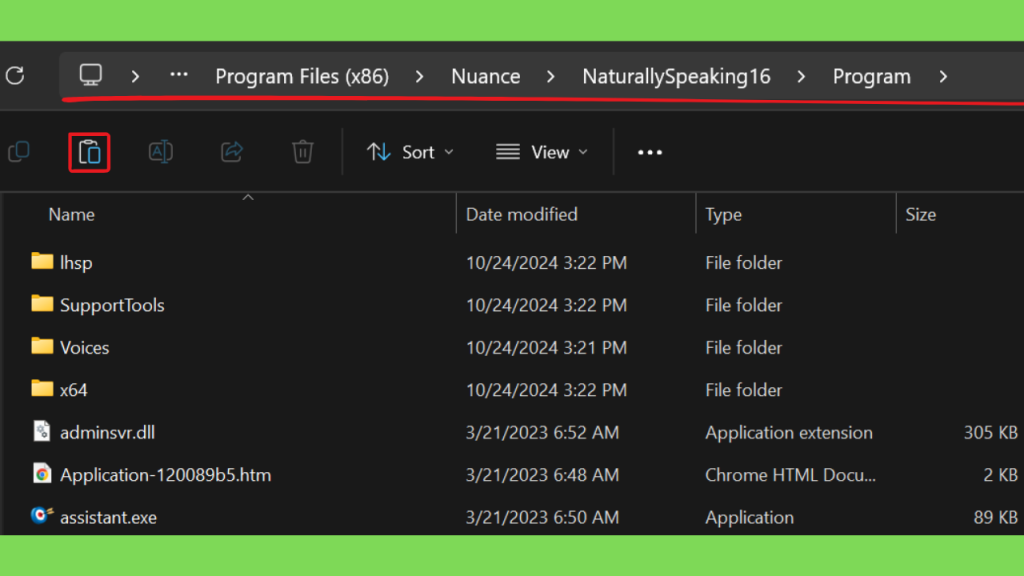Select the lhsp folder name

coord(76,263)
